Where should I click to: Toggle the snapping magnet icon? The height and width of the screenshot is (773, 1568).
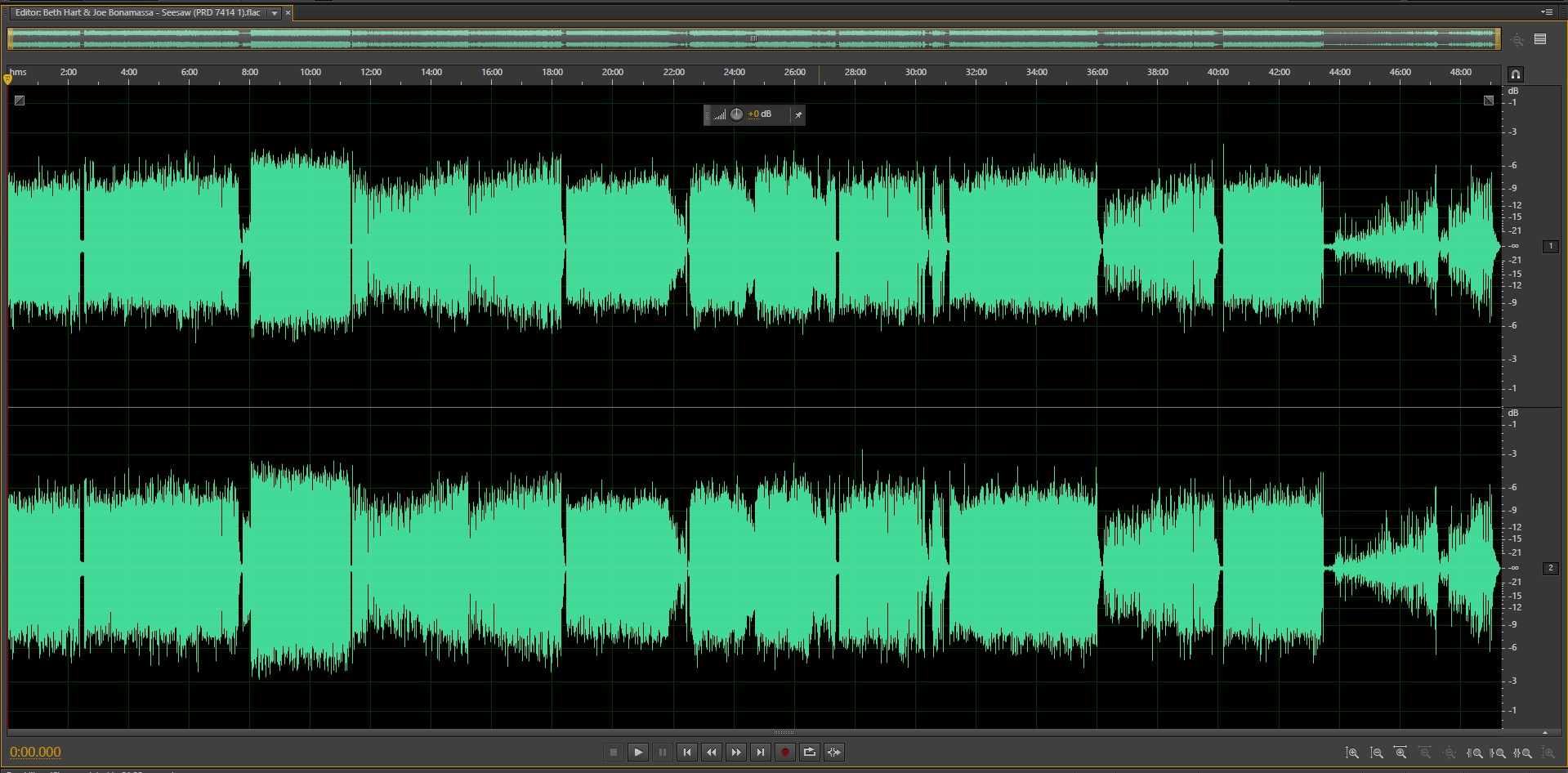(x=1515, y=74)
